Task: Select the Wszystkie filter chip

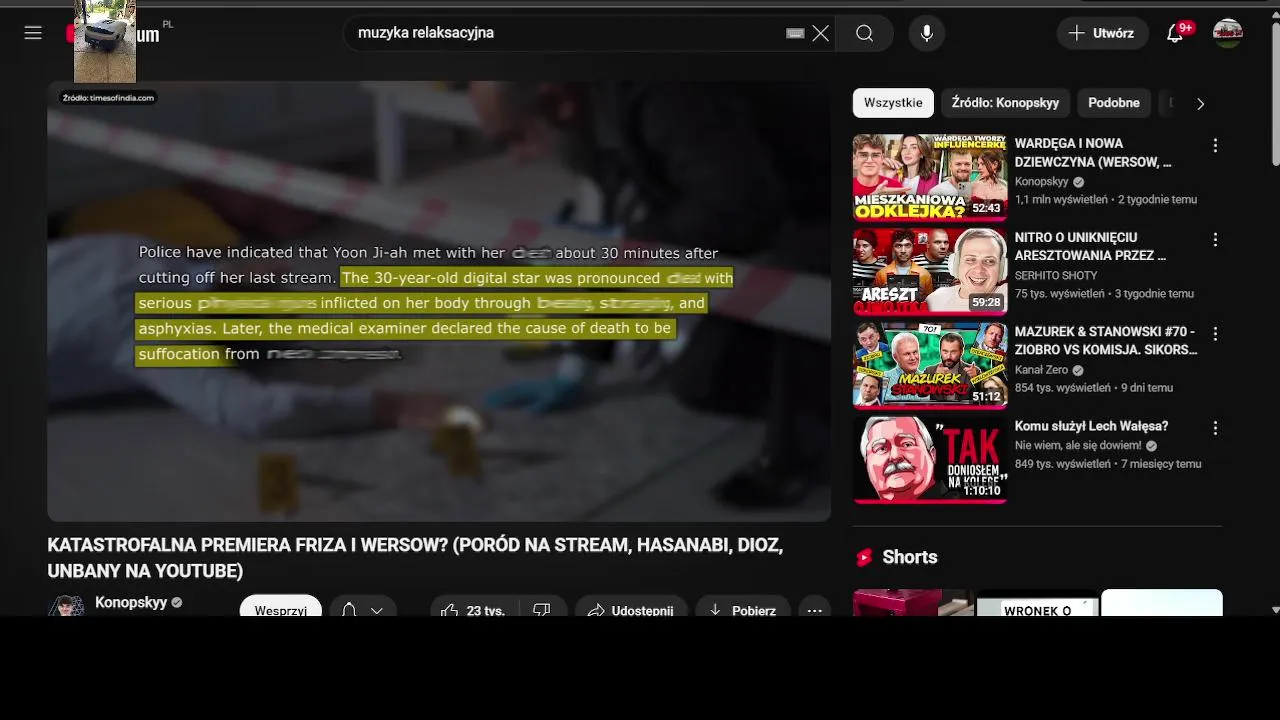Action: tap(893, 103)
